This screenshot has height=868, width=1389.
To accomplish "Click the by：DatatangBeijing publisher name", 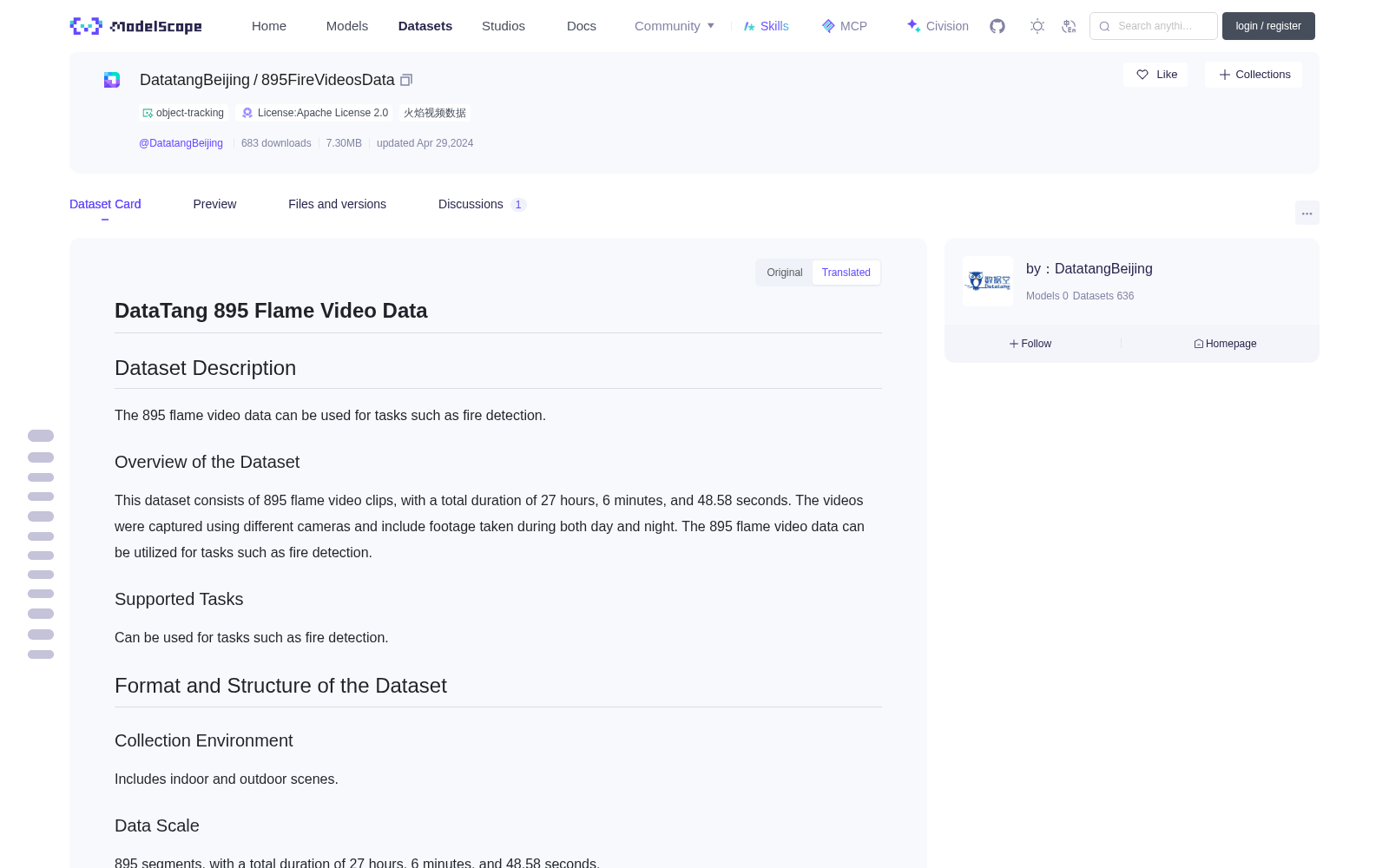I will click(x=1089, y=269).
